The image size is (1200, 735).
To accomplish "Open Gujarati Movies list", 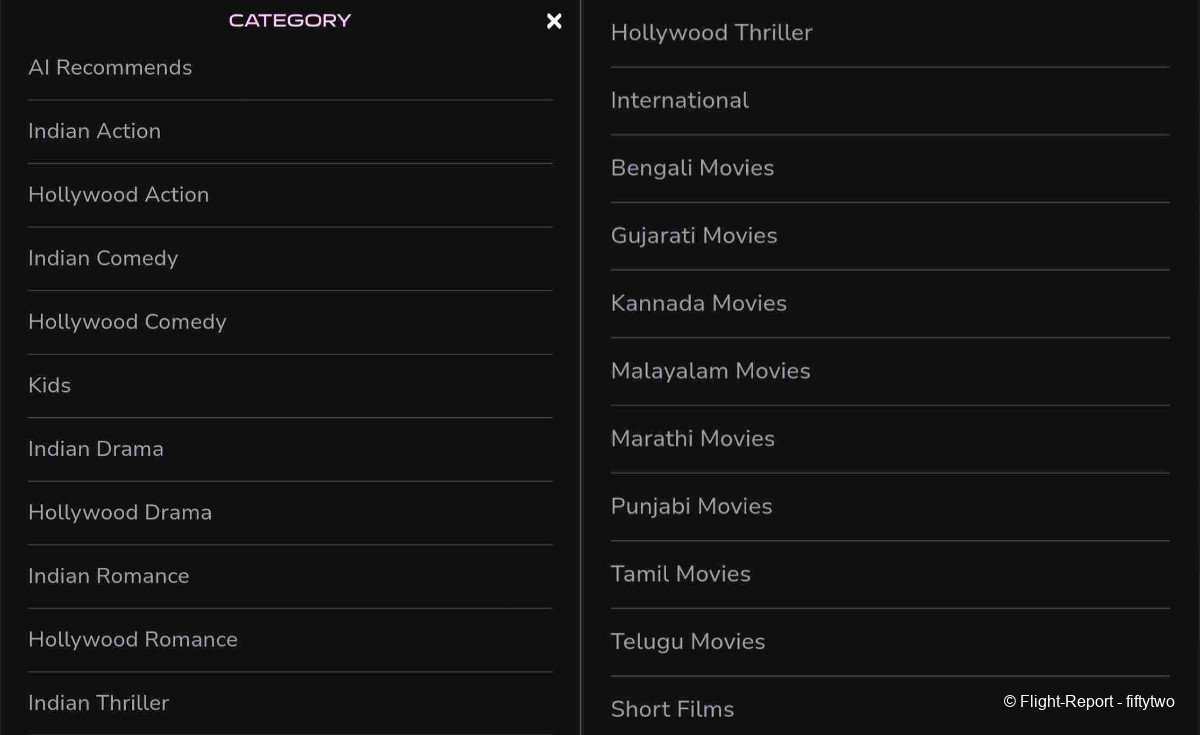I will pyautogui.click(x=694, y=236).
